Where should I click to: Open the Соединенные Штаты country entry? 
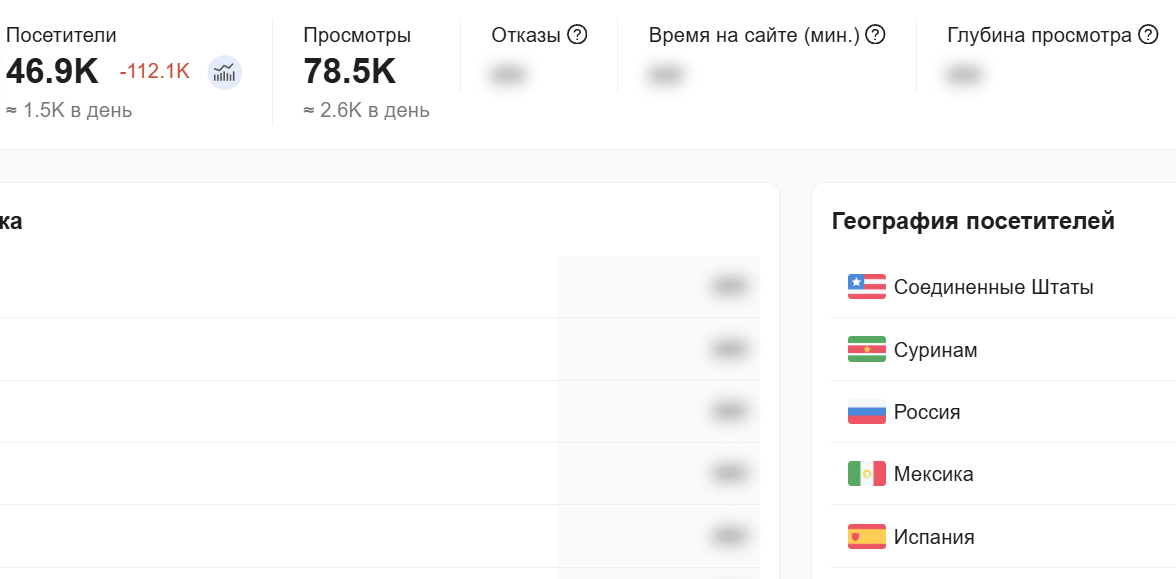[x=993, y=287]
